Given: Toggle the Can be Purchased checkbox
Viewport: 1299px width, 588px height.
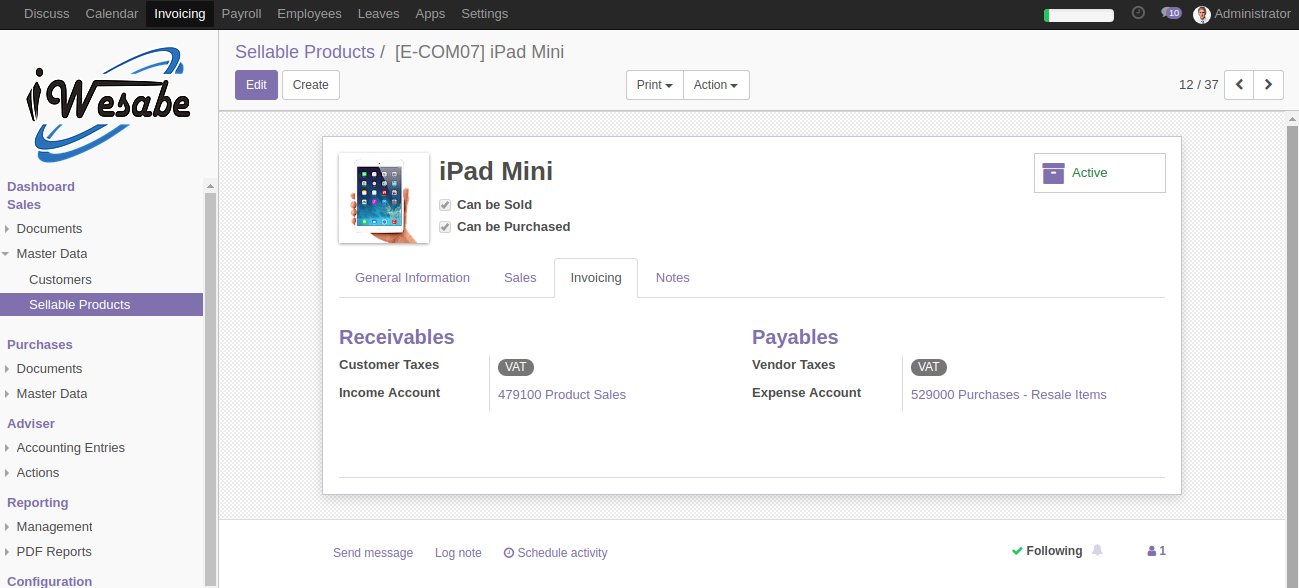Looking at the screenshot, I should coord(445,227).
